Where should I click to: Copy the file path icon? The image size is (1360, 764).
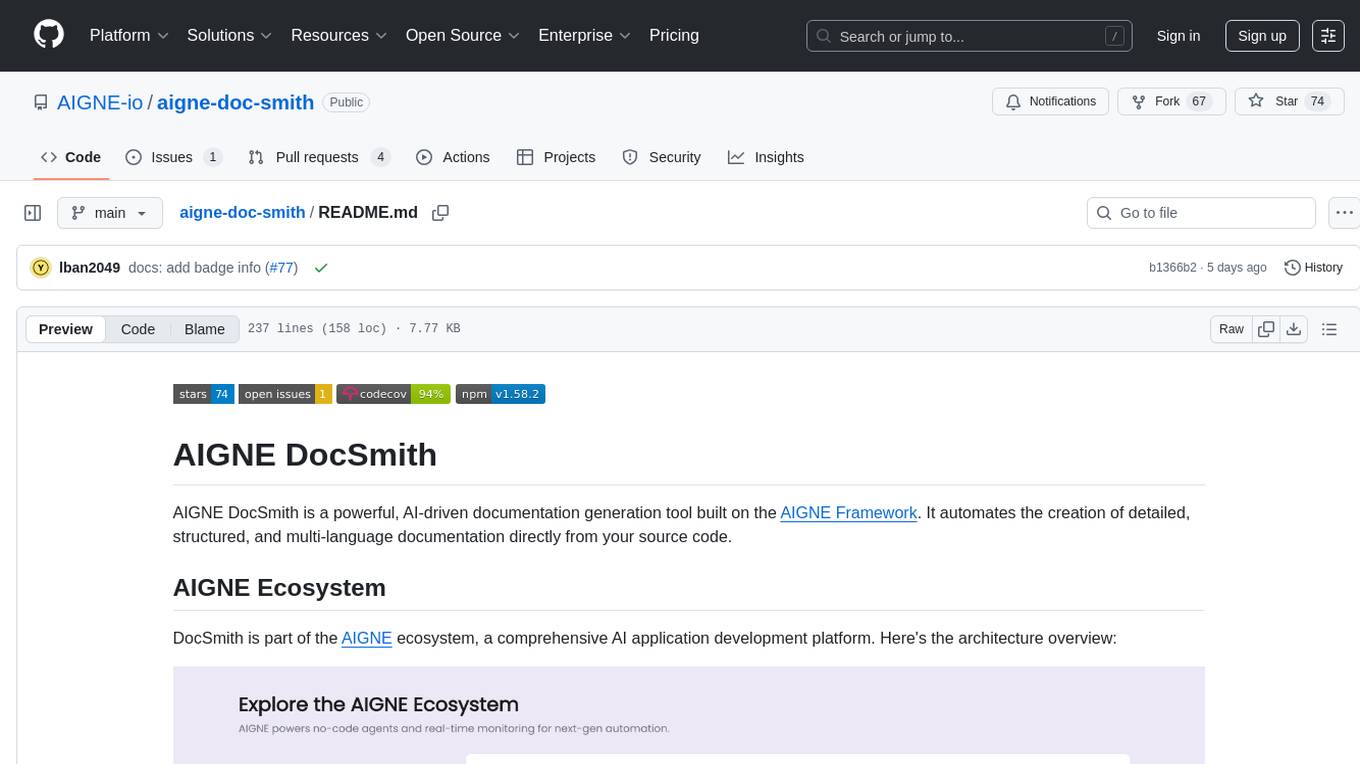click(x=440, y=212)
